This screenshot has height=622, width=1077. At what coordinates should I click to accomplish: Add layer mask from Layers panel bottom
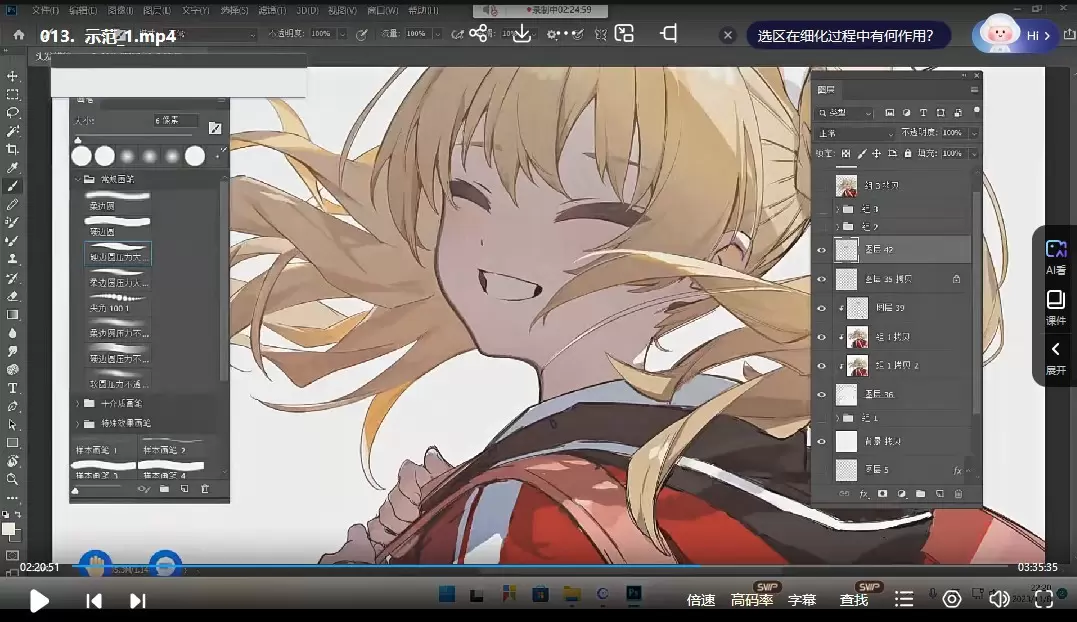883,494
